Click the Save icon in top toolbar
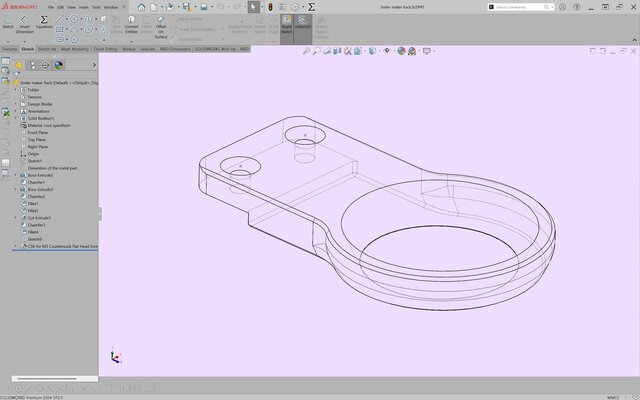The height and width of the screenshot is (400, 640). tap(187, 7)
